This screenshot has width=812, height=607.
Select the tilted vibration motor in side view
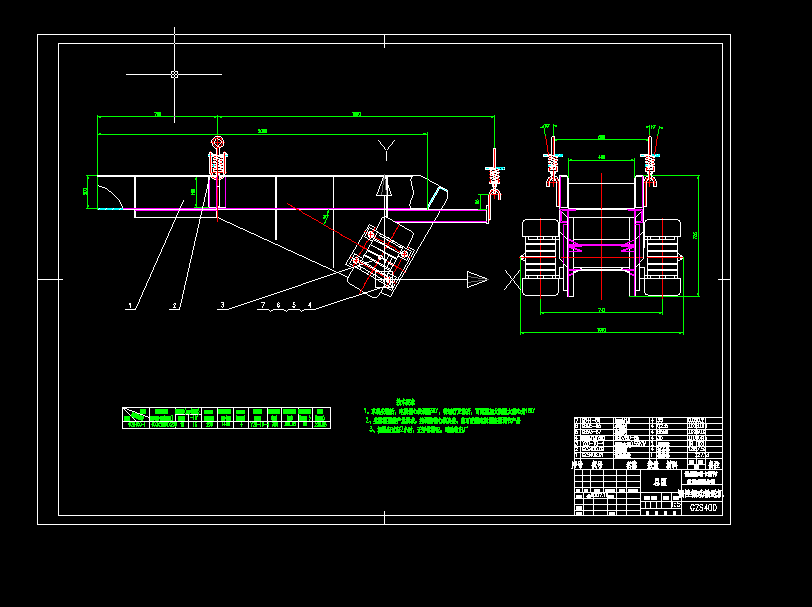pyautogui.click(x=380, y=257)
